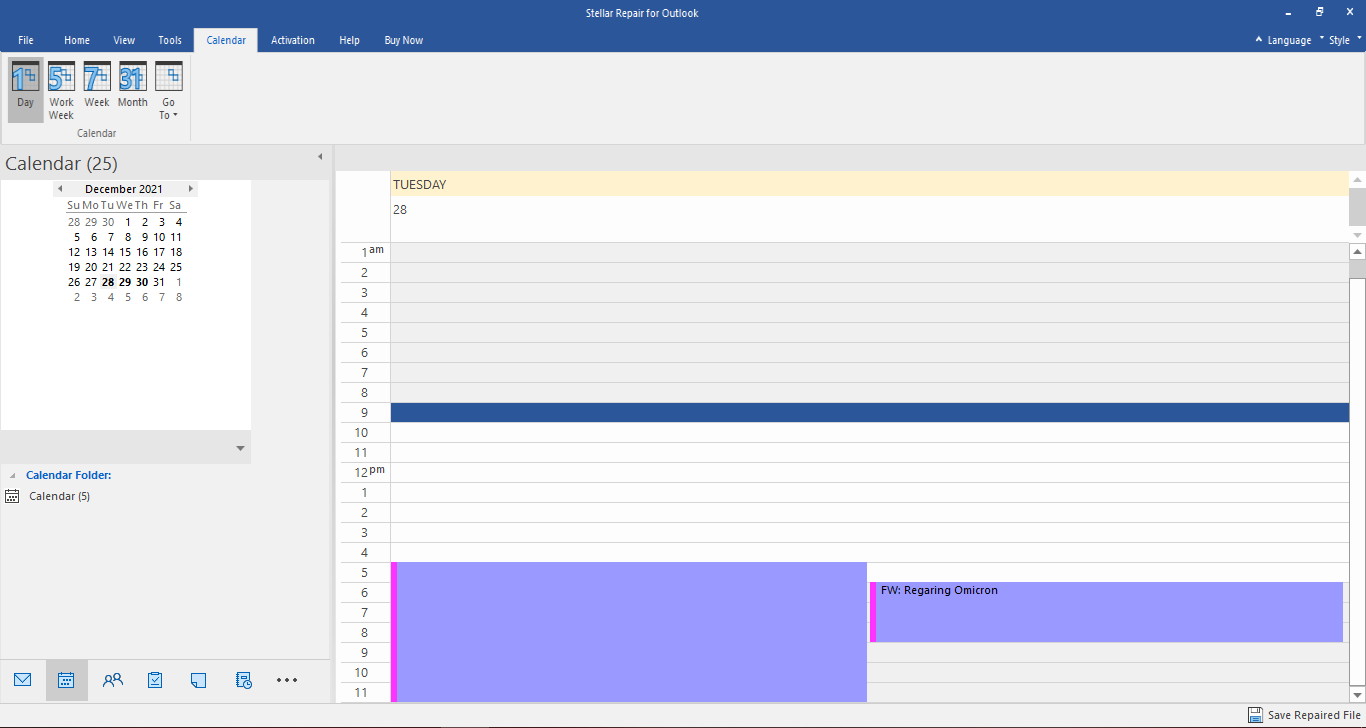Select December 28 in mini calendar
Viewport: 1366px width, 728px height.
point(108,282)
